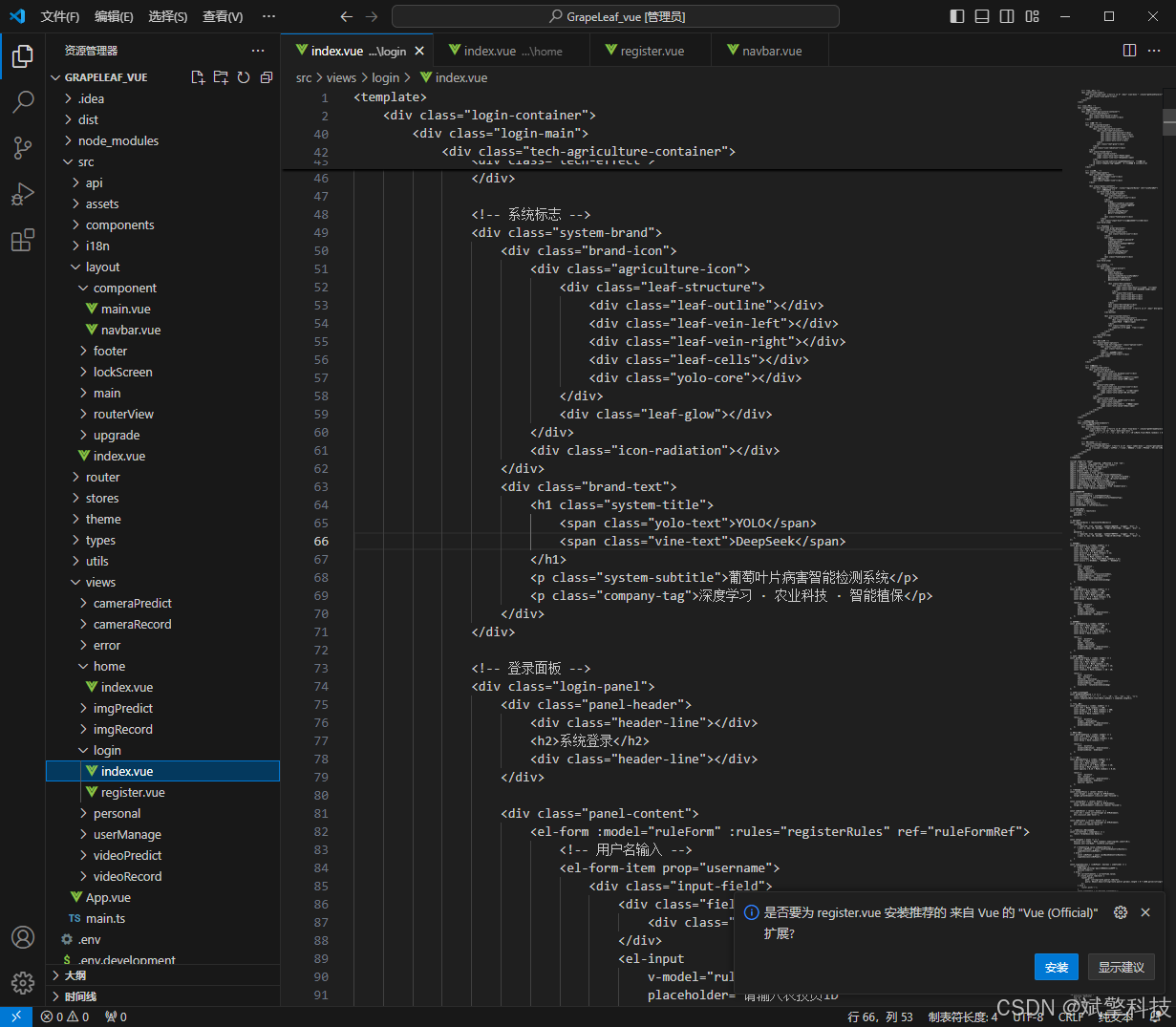Open the Search view in activity bar
The image size is (1176, 1027).
(23, 101)
